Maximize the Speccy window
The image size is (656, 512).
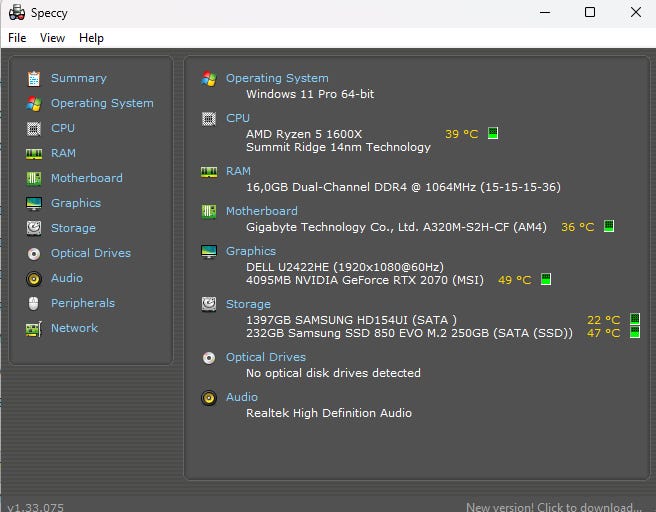(x=590, y=12)
